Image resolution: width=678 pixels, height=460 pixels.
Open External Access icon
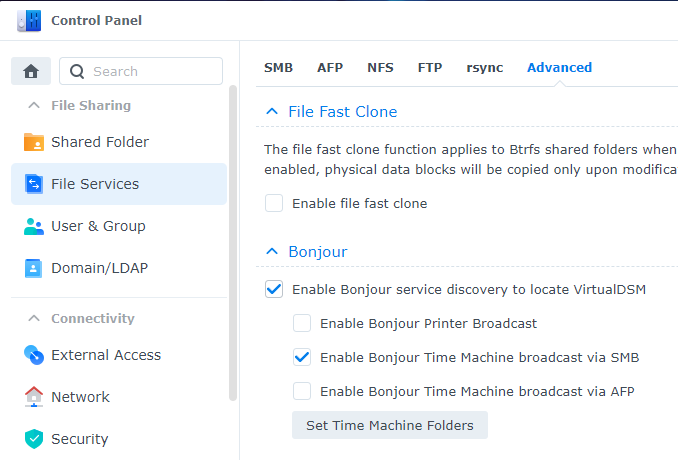coord(34,355)
